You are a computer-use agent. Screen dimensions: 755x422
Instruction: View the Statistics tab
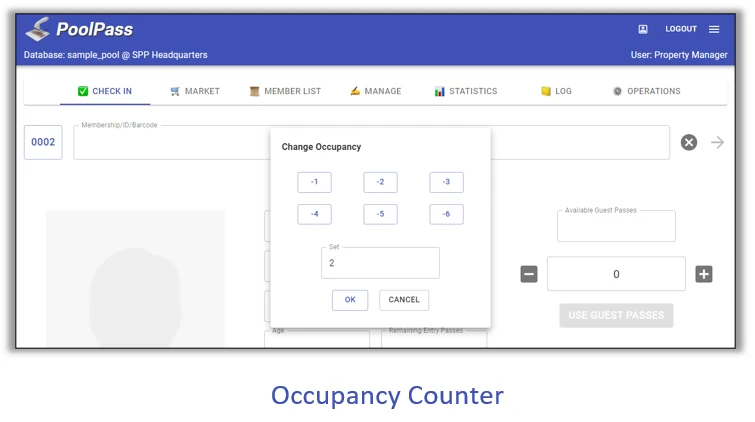[466, 91]
